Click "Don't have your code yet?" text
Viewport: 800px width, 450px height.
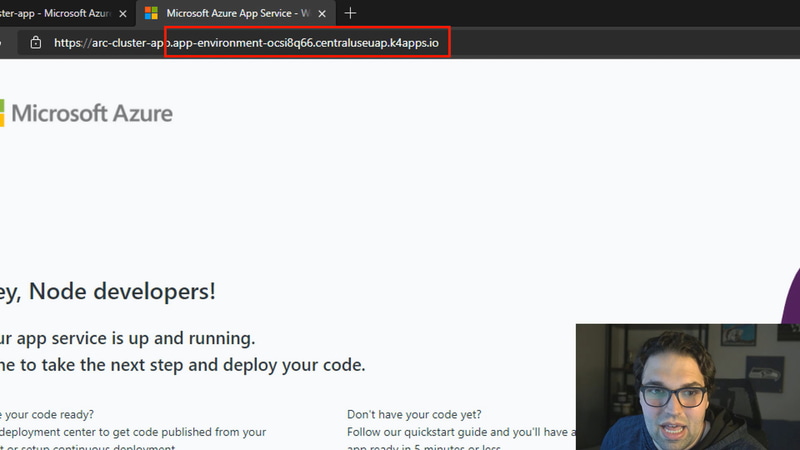414,414
